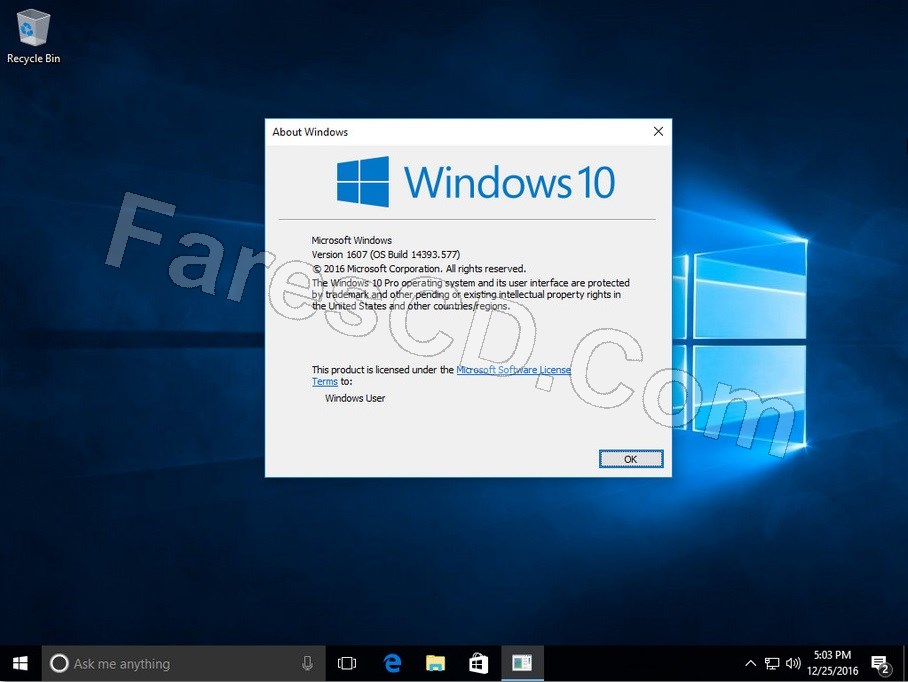Open the volume control tray icon
Screen dimensions: 908x682
(793, 663)
